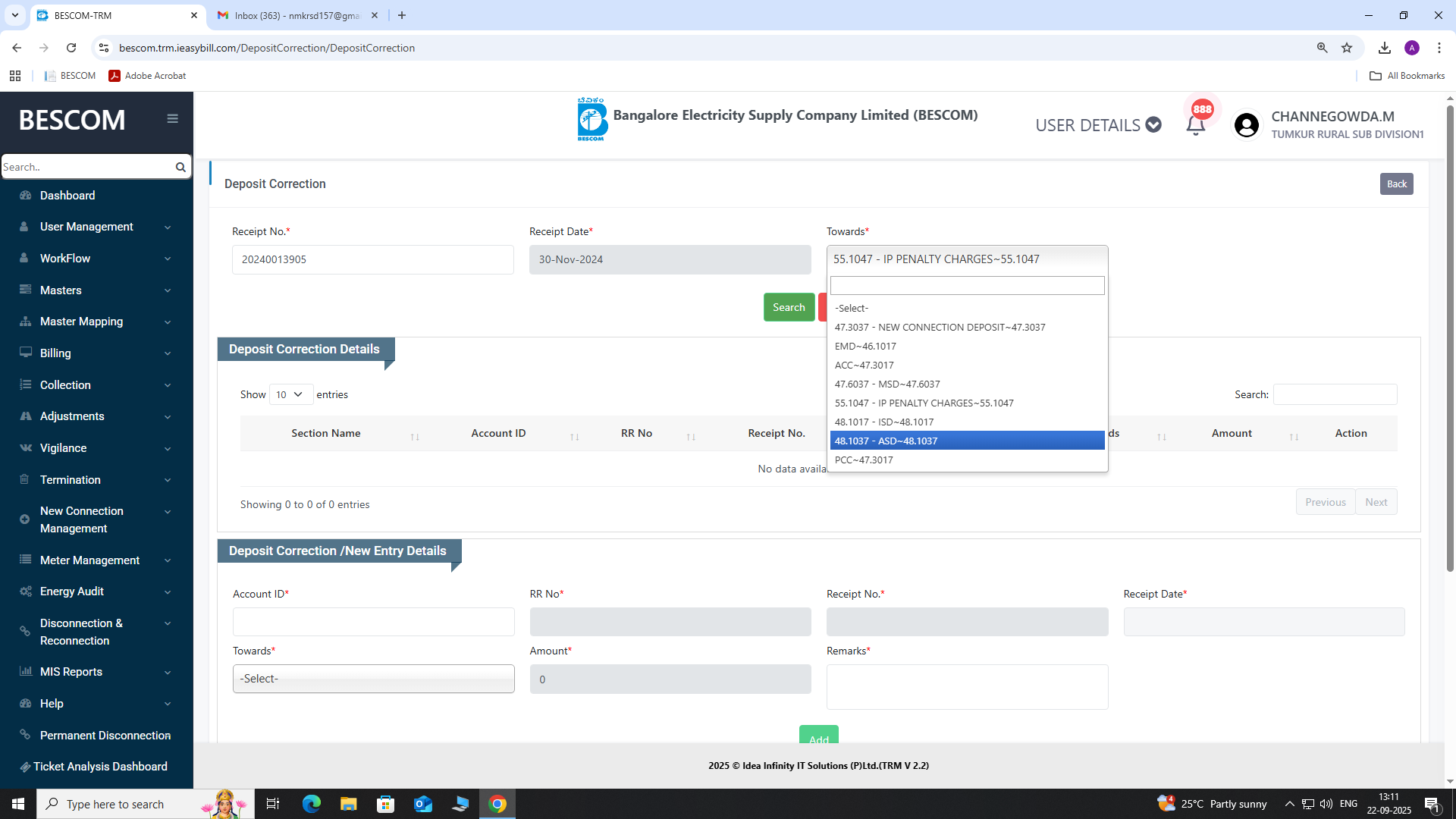Sort table by Section Name column

click(326, 433)
